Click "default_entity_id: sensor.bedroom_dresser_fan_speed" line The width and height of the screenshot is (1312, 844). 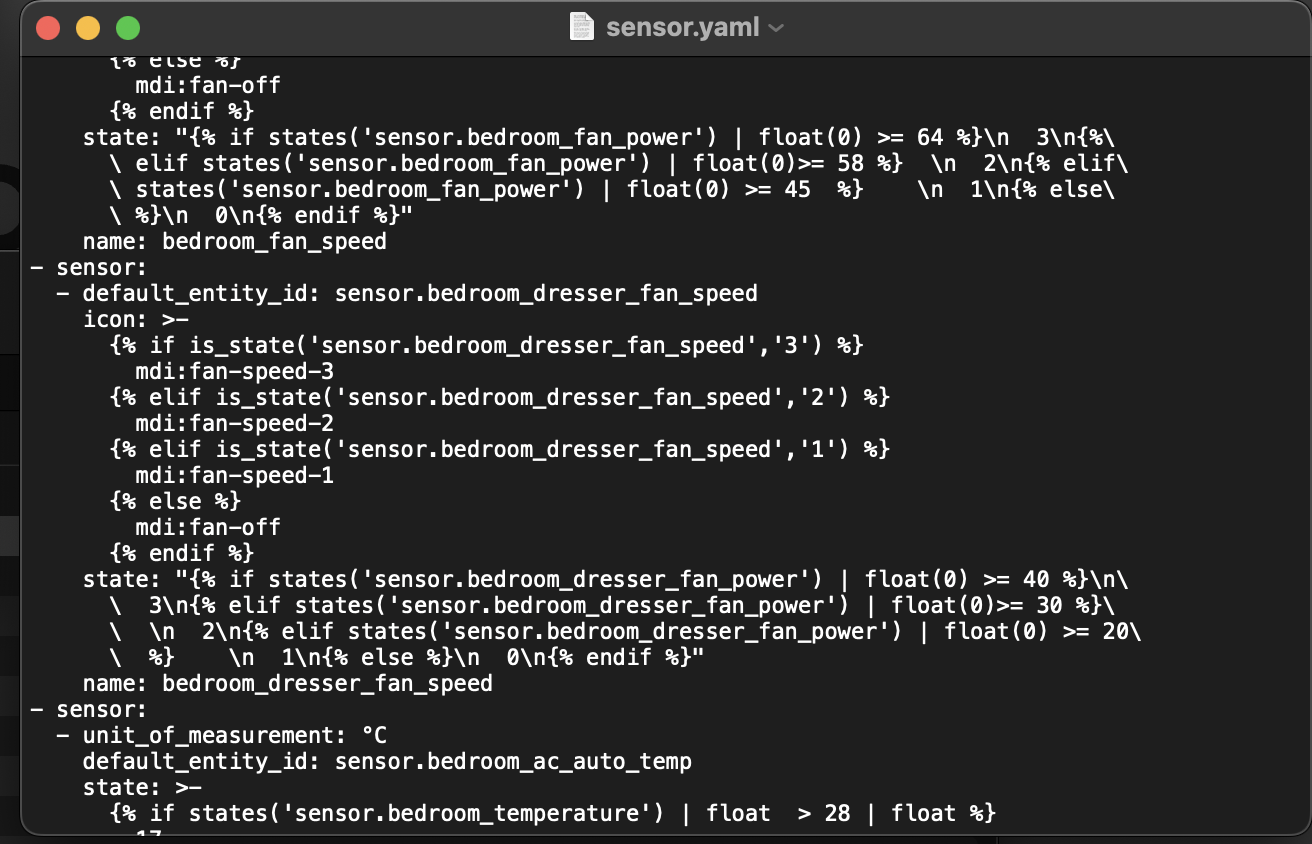pos(420,293)
